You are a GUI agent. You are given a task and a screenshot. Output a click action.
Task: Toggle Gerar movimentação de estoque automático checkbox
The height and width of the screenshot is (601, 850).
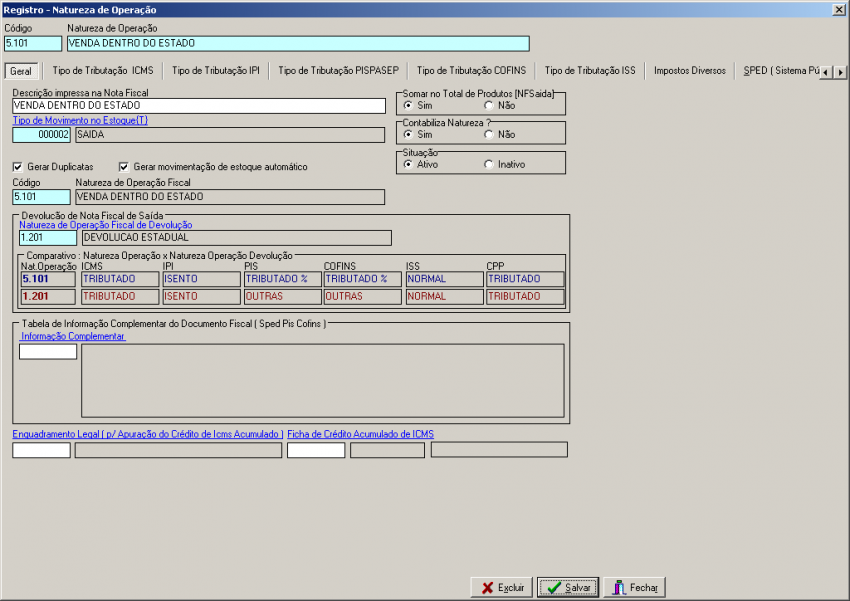124,167
